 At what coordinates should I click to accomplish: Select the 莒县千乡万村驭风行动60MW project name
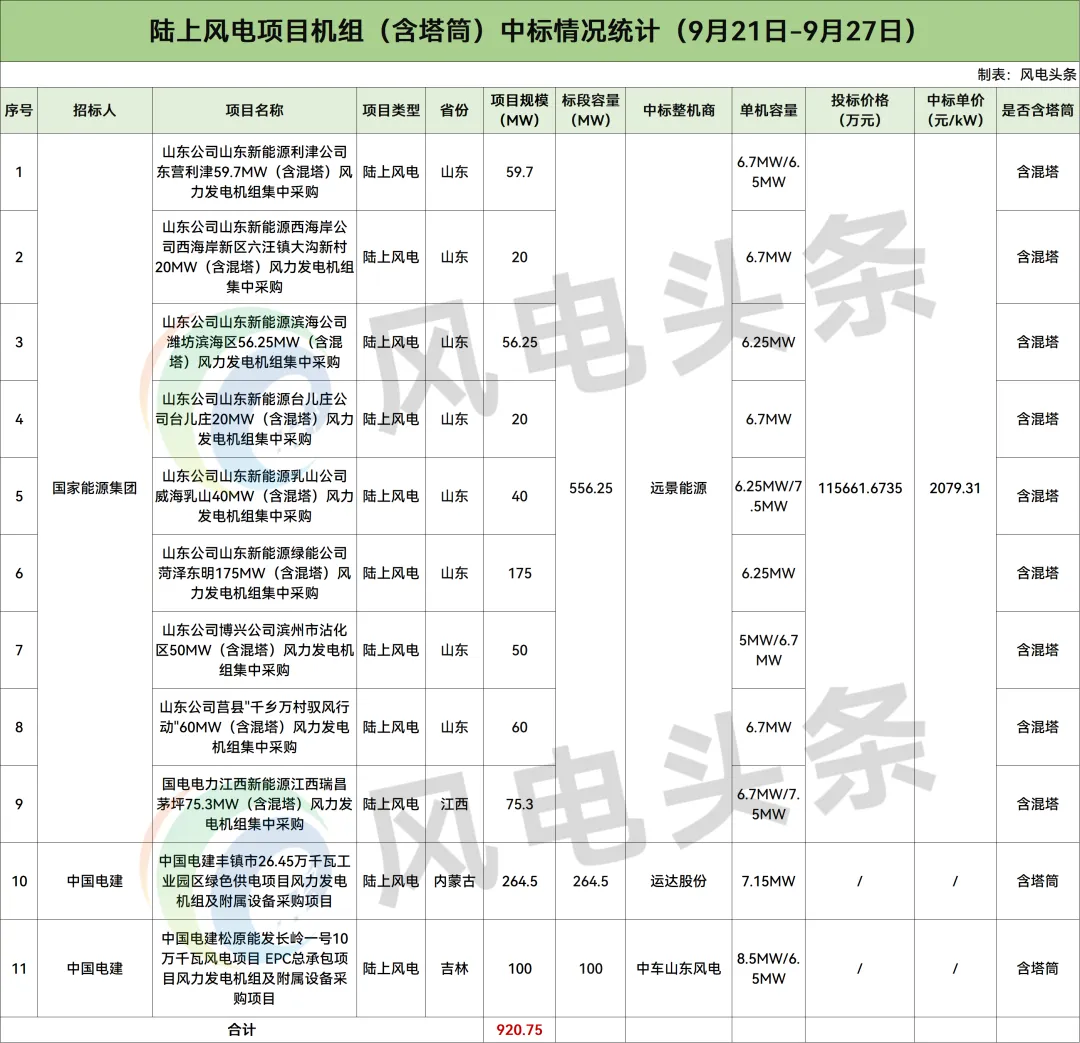(x=254, y=727)
